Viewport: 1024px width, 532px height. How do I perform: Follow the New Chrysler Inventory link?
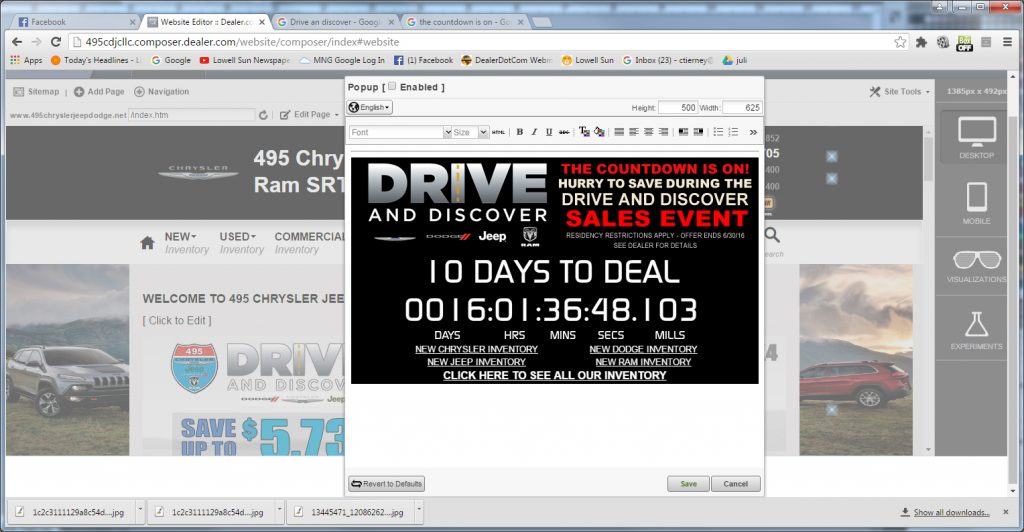tap(477, 349)
